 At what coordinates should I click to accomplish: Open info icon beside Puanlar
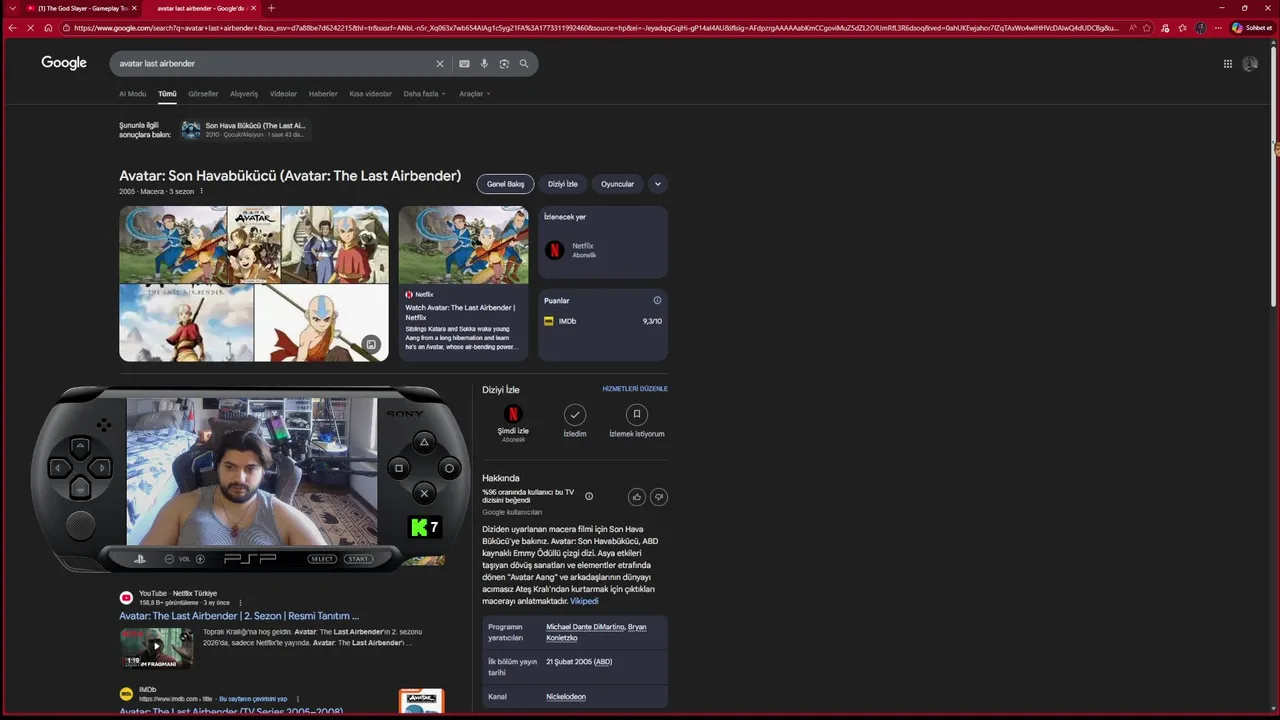pyautogui.click(x=657, y=300)
